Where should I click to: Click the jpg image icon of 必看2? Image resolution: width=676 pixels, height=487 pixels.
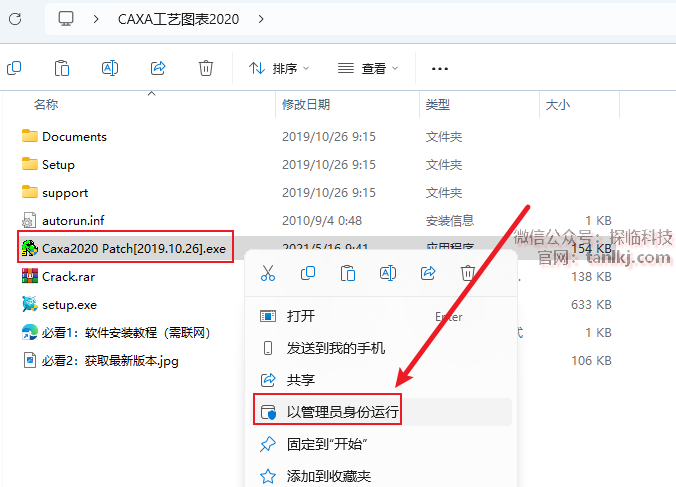point(30,360)
